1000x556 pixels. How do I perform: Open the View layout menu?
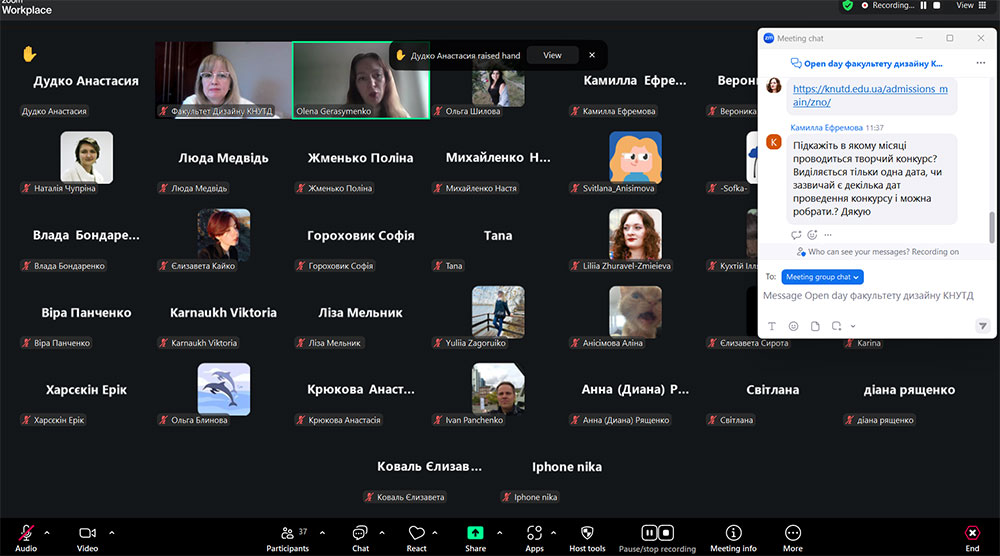click(968, 6)
